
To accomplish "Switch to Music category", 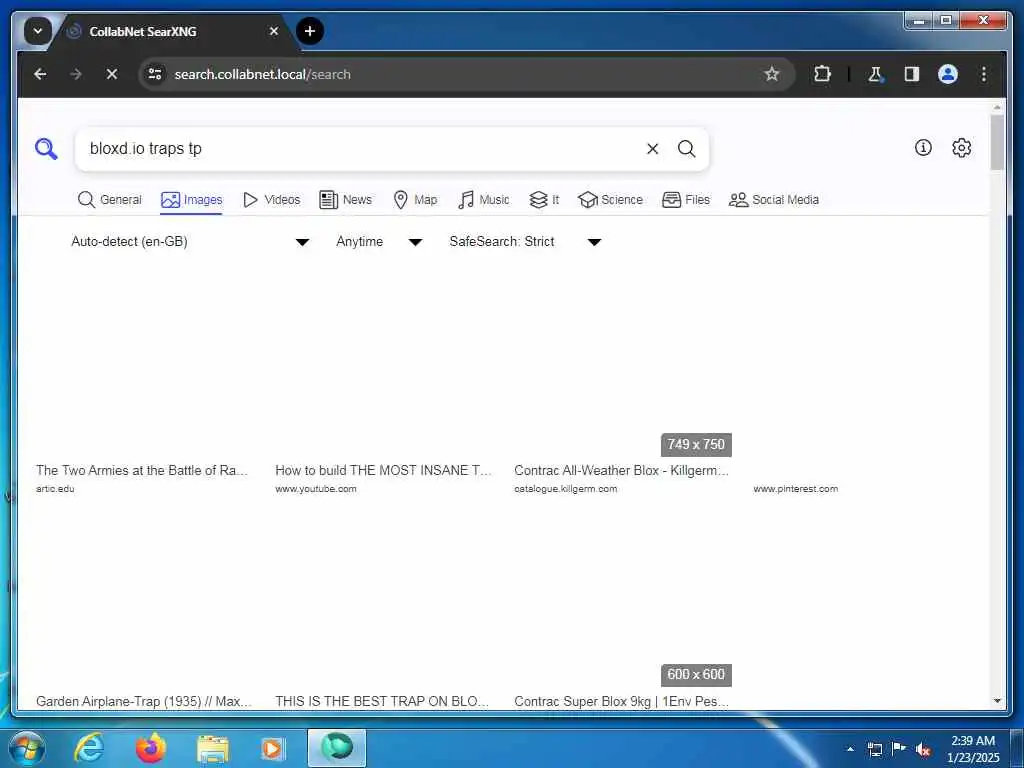I will pyautogui.click(x=483, y=200).
